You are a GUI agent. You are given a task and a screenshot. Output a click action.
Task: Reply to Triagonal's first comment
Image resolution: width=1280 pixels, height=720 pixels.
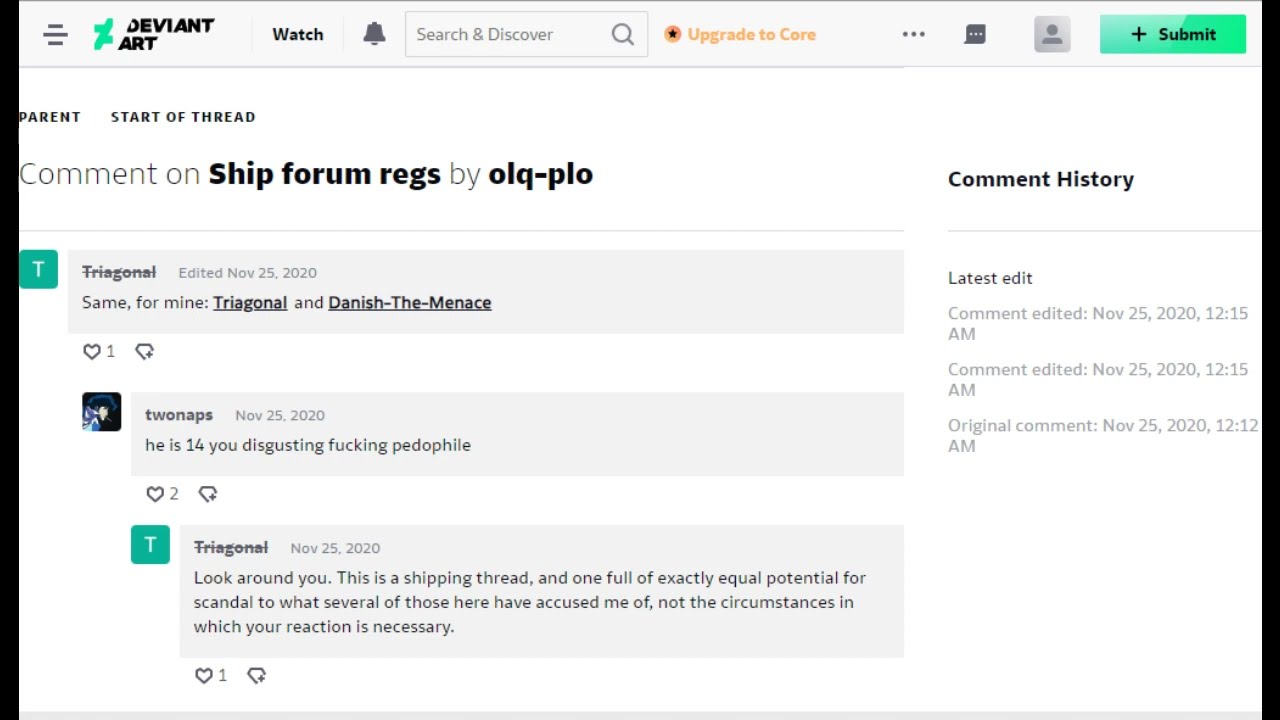pos(144,351)
